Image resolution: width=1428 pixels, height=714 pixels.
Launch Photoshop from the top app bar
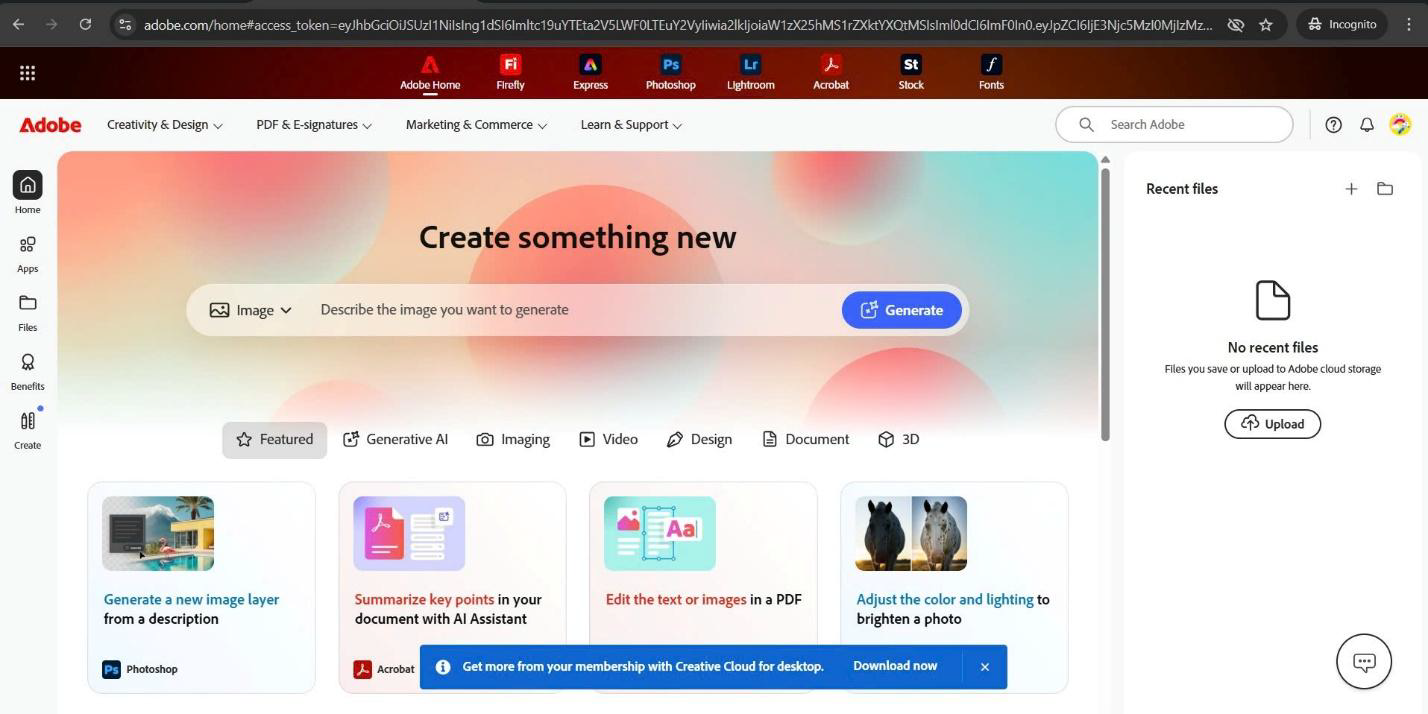click(670, 71)
